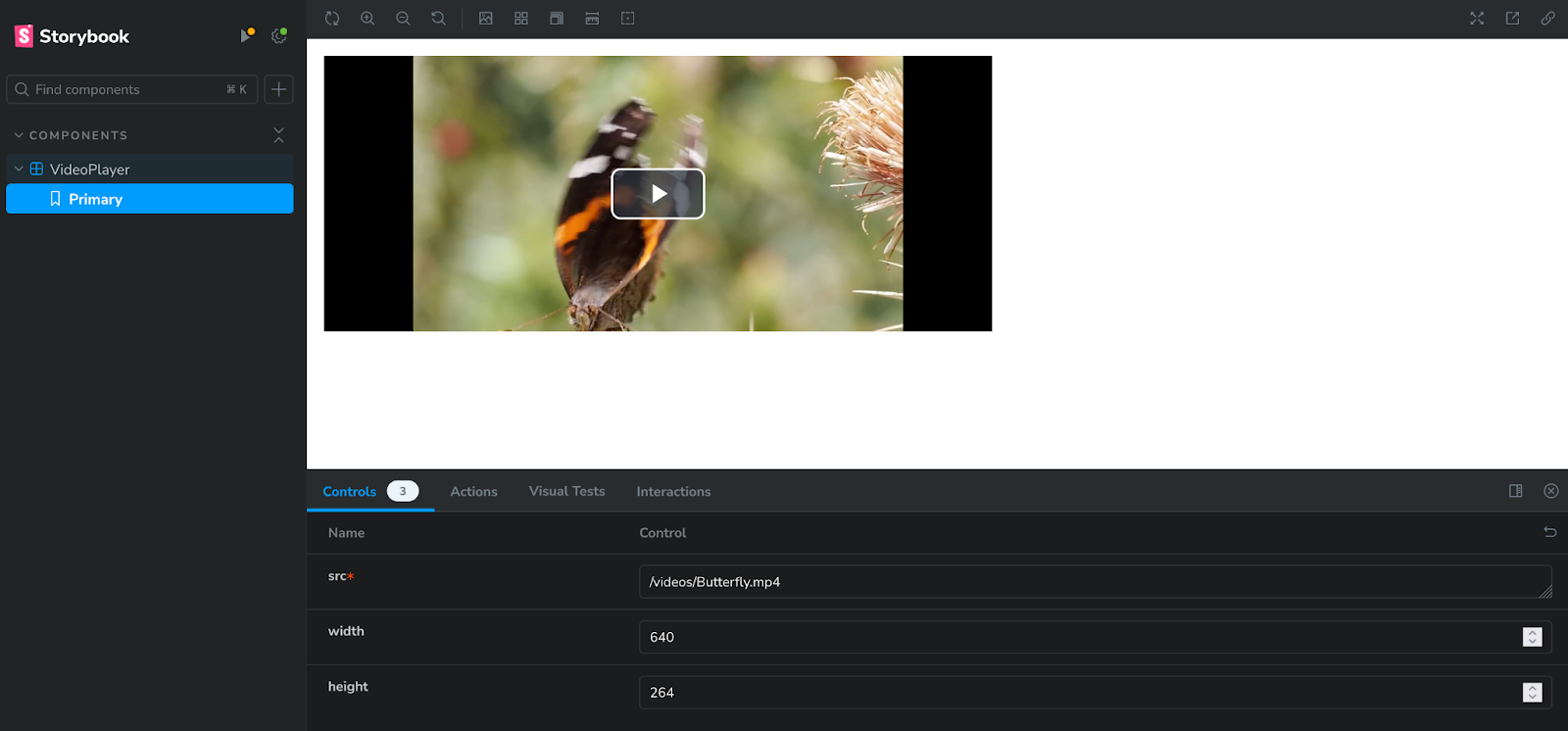Viewport: 1568px width, 731px height.
Task: Zoom in on the preview
Action: point(367,19)
